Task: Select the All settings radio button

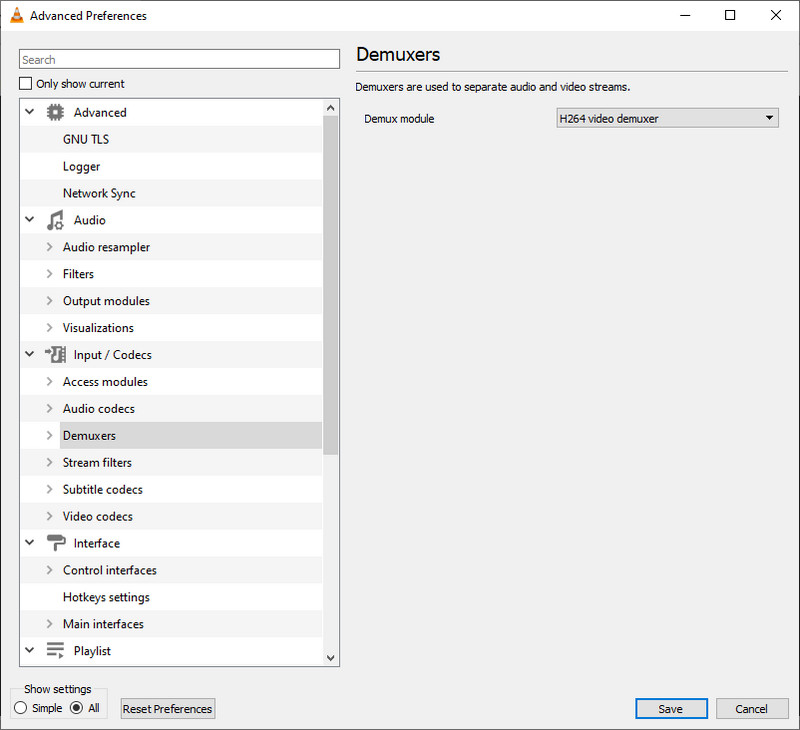Action: 77,708
